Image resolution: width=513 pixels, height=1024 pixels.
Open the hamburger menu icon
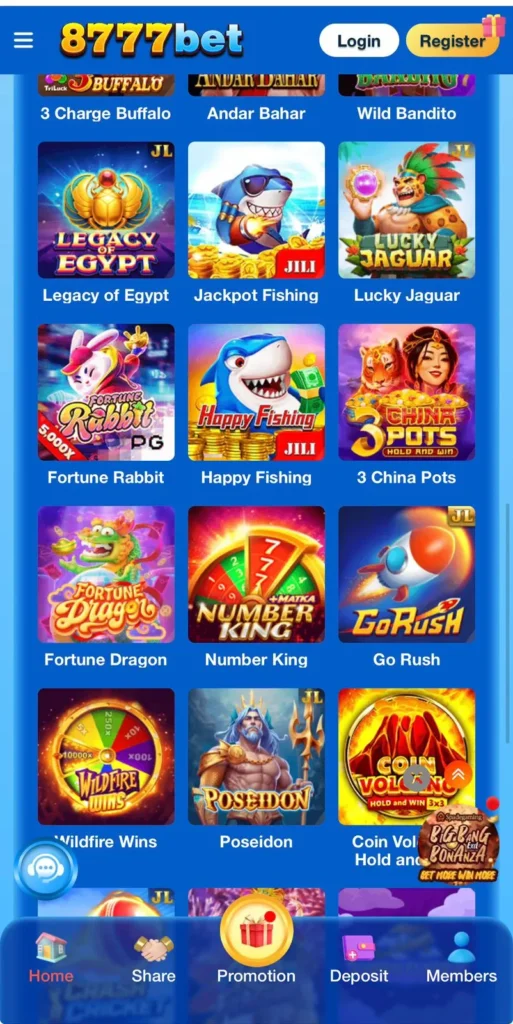point(23,40)
